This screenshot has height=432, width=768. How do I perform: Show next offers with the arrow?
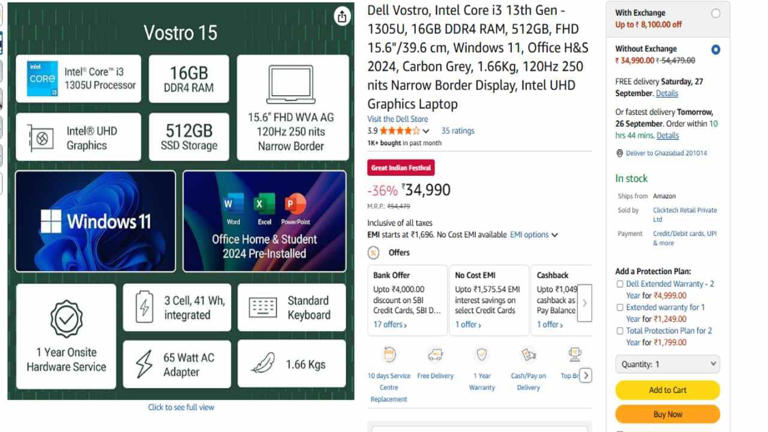tap(584, 303)
